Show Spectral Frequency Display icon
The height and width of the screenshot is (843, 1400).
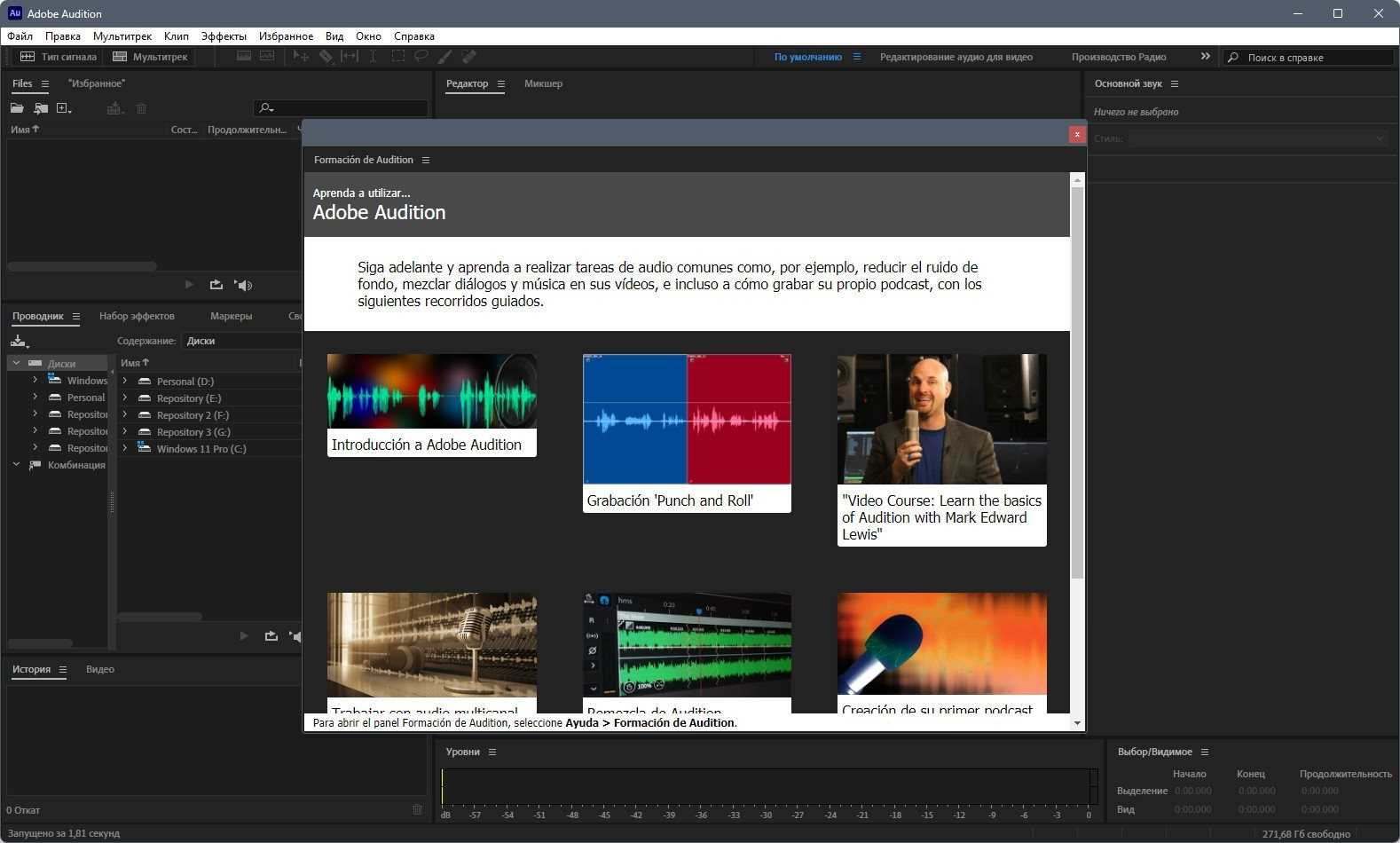pyautogui.click(x=244, y=57)
